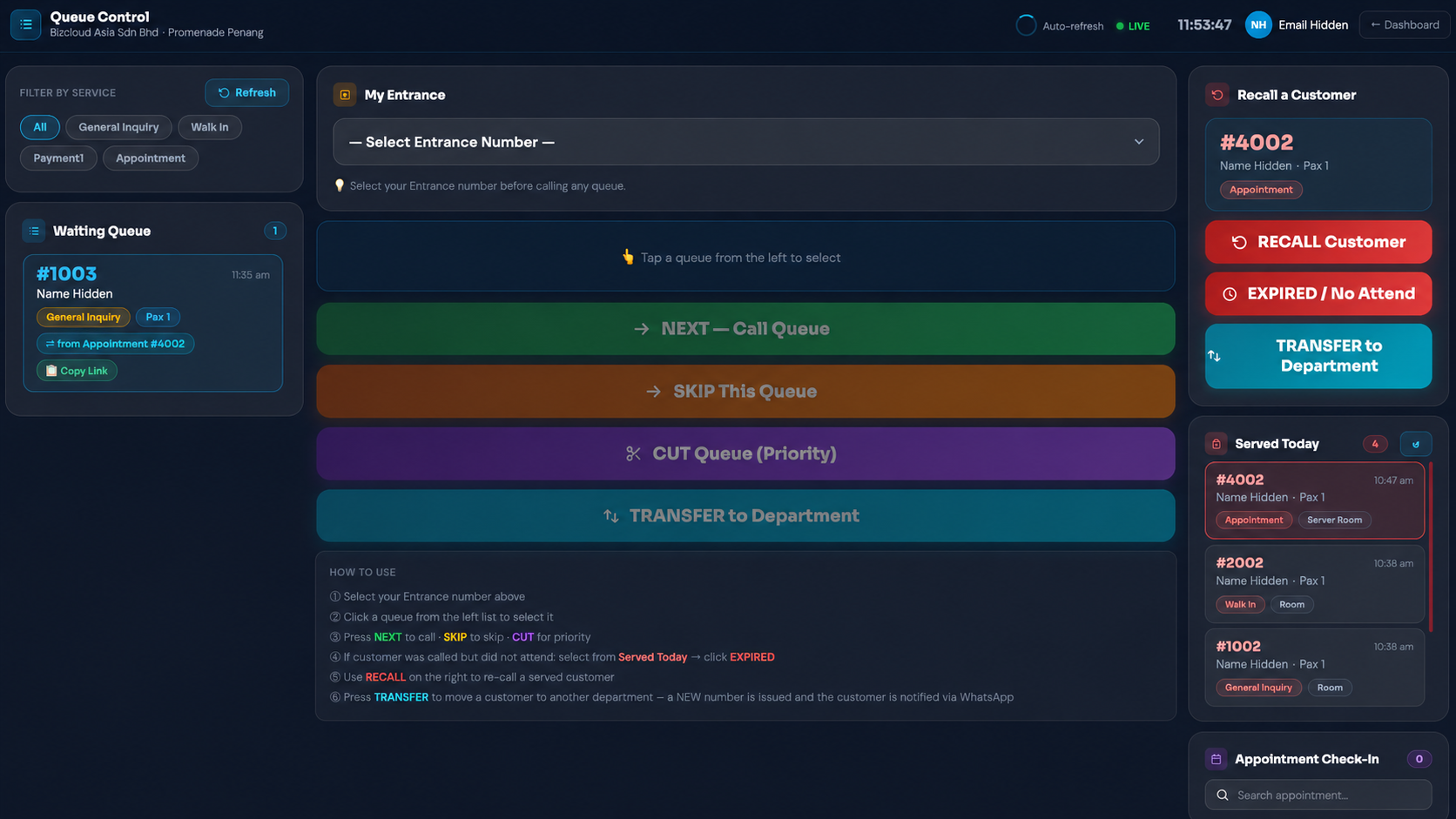Click the Appointment Check-In calendar icon

pyautogui.click(x=1216, y=759)
